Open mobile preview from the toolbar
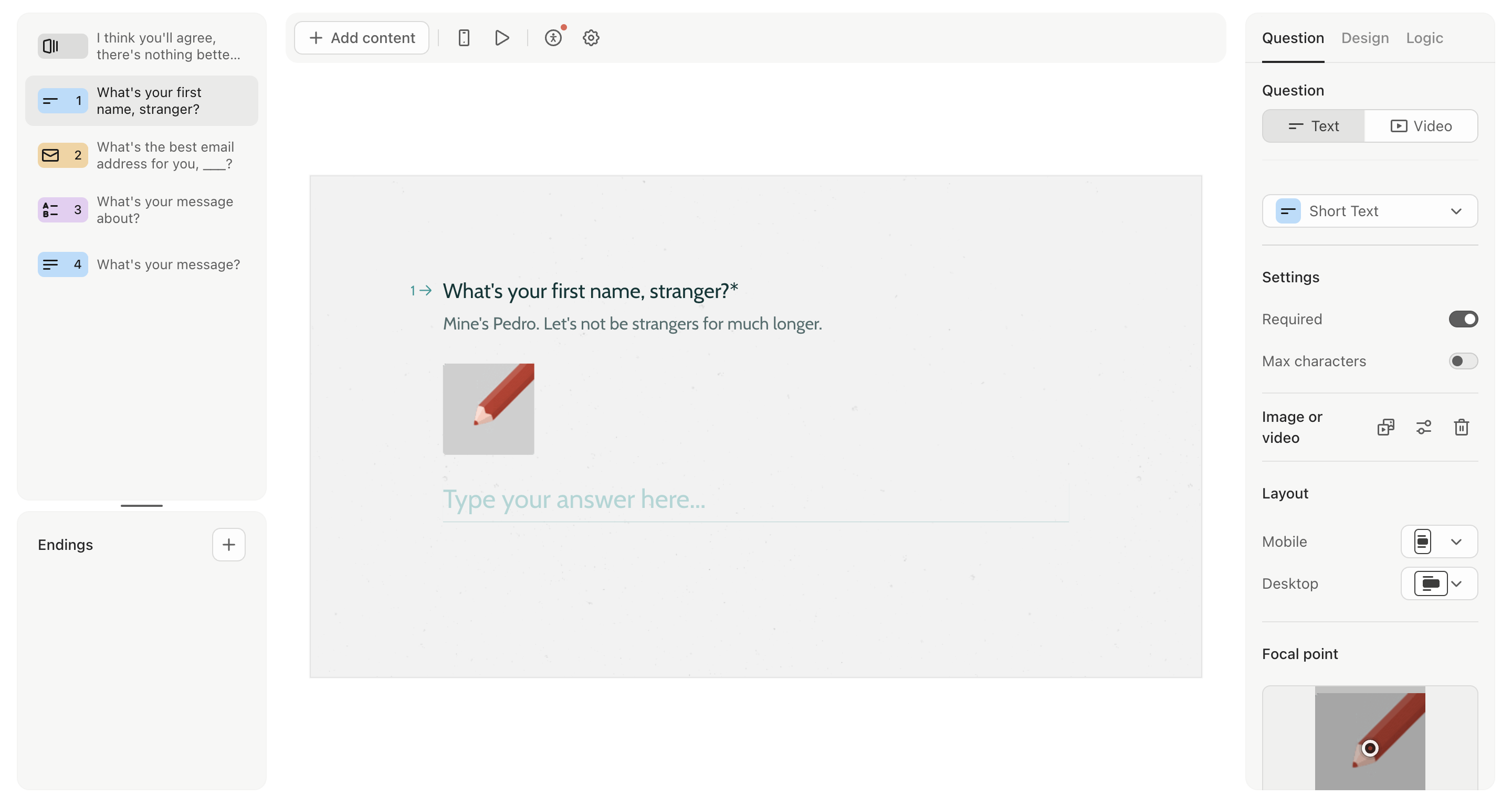The width and height of the screenshot is (1512, 807). (x=464, y=38)
